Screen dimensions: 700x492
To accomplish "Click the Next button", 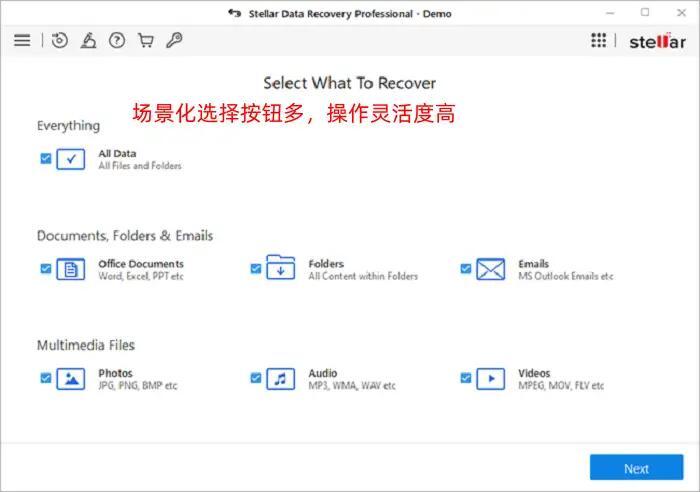I will (637, 467).
